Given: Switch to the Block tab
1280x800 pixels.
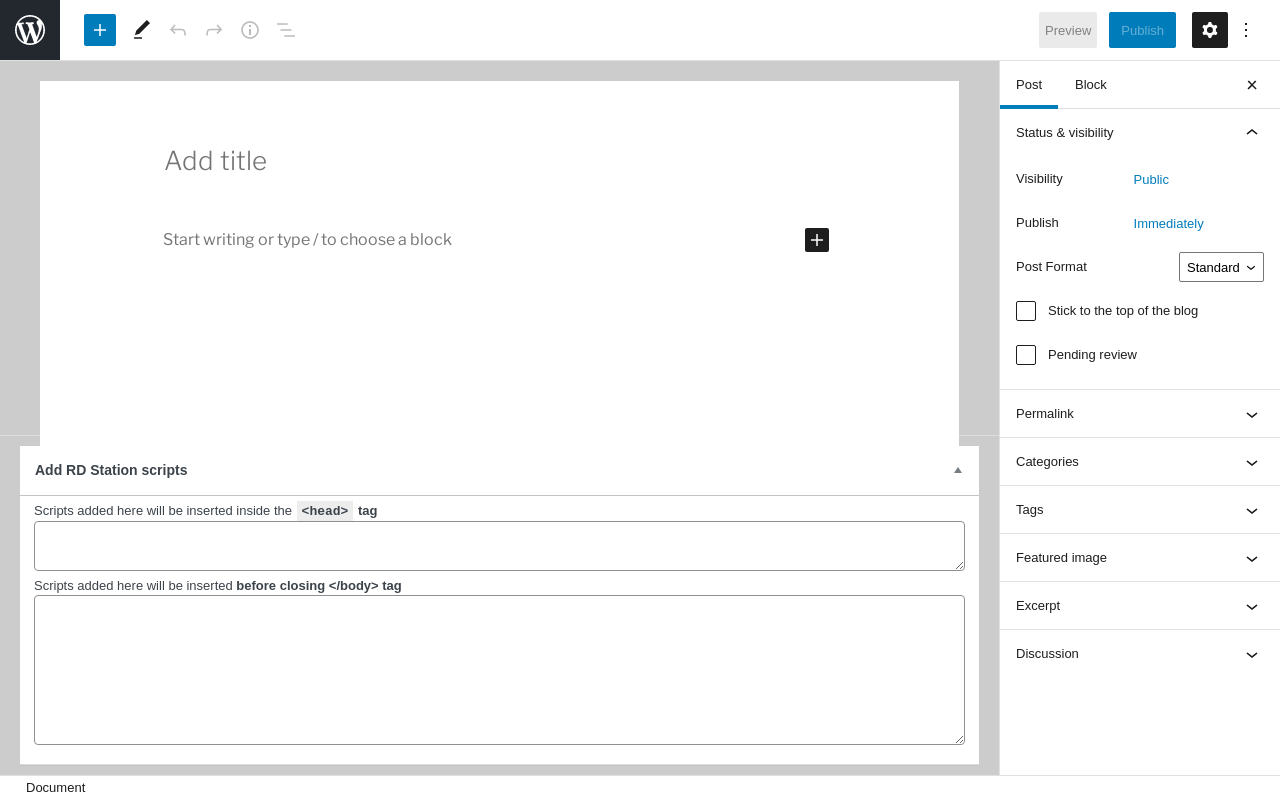Looking at the screenshot, I should [x=1091, y=85].
